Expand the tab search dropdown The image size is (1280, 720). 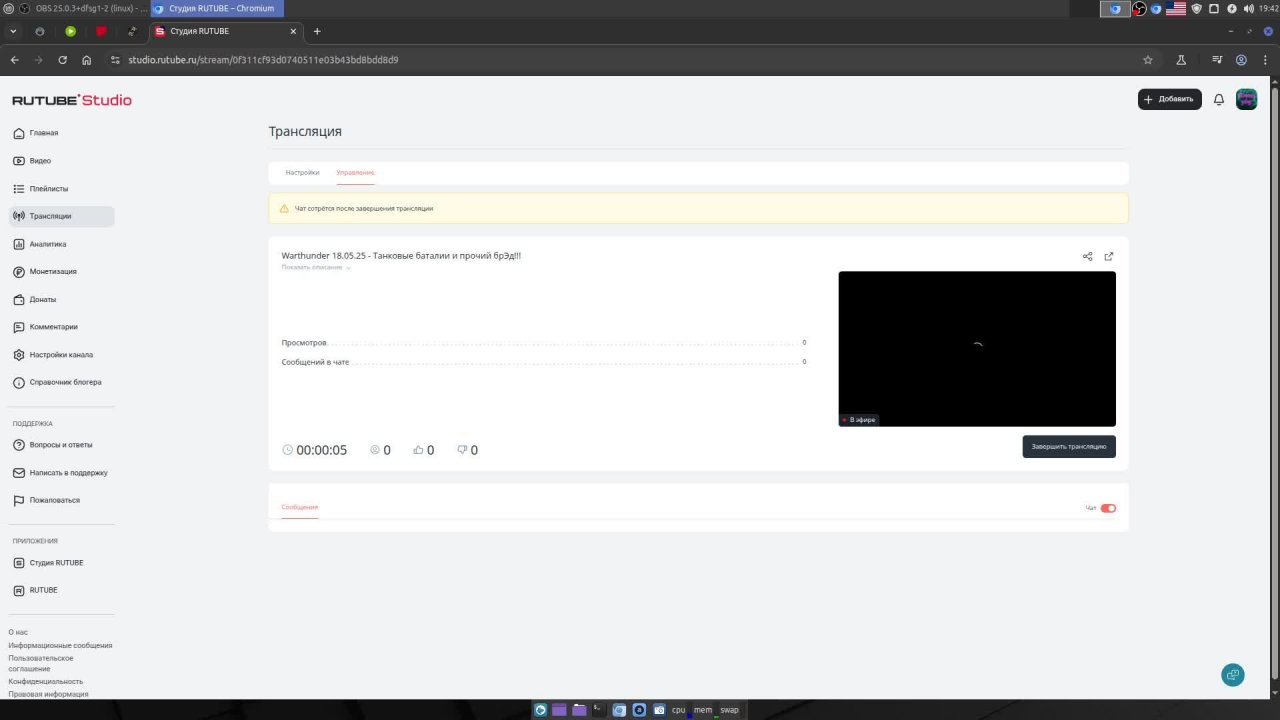click(x=14, y=31)
